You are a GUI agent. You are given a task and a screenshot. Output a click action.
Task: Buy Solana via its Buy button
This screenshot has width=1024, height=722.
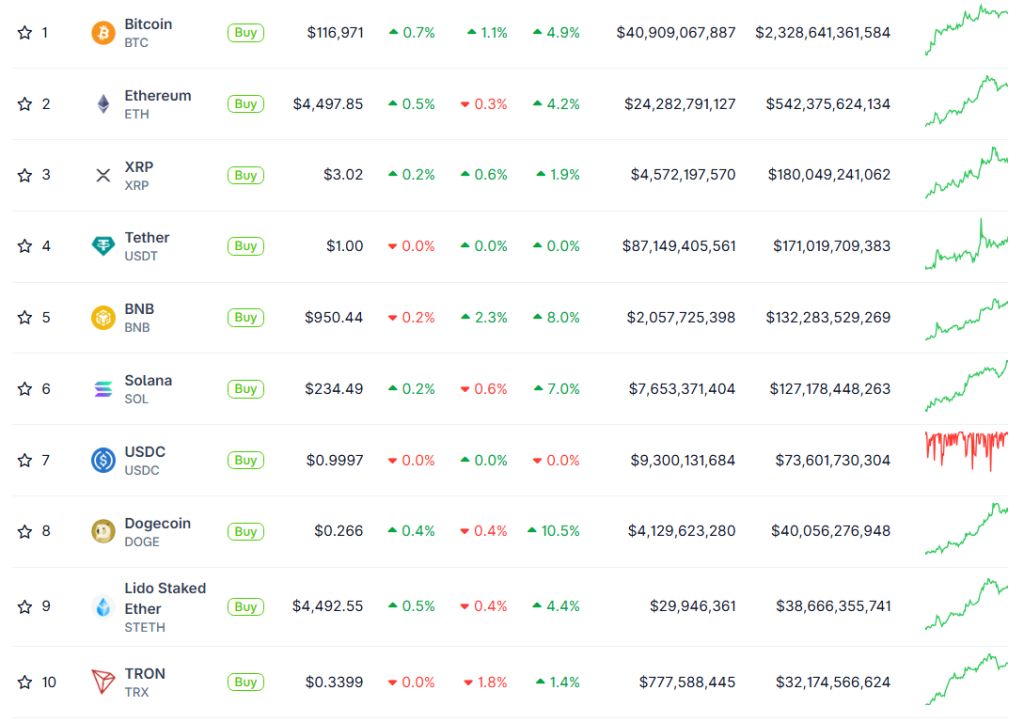(246, 389)
